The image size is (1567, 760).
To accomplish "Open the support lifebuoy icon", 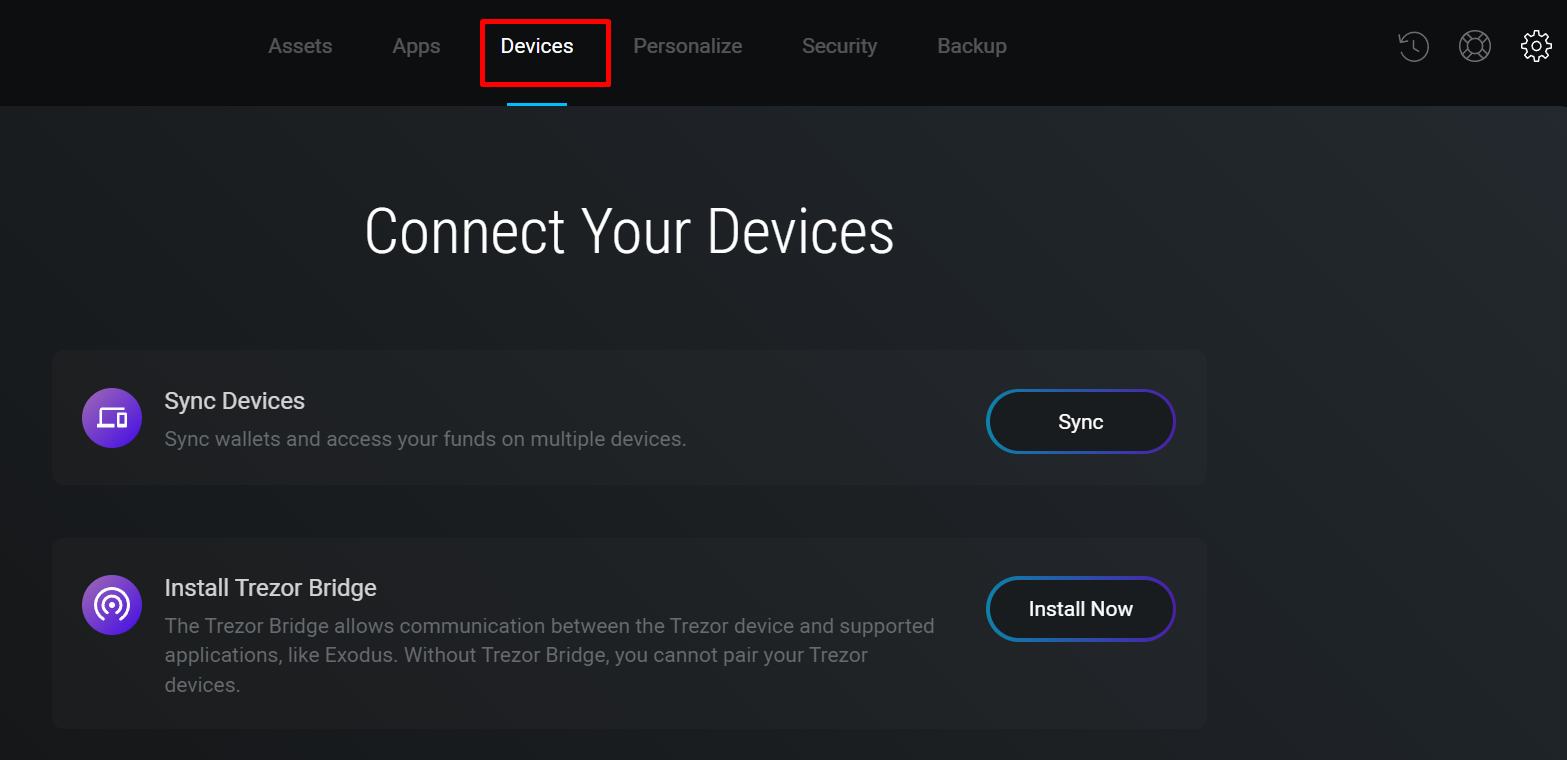I will [x=1475, y=47].
